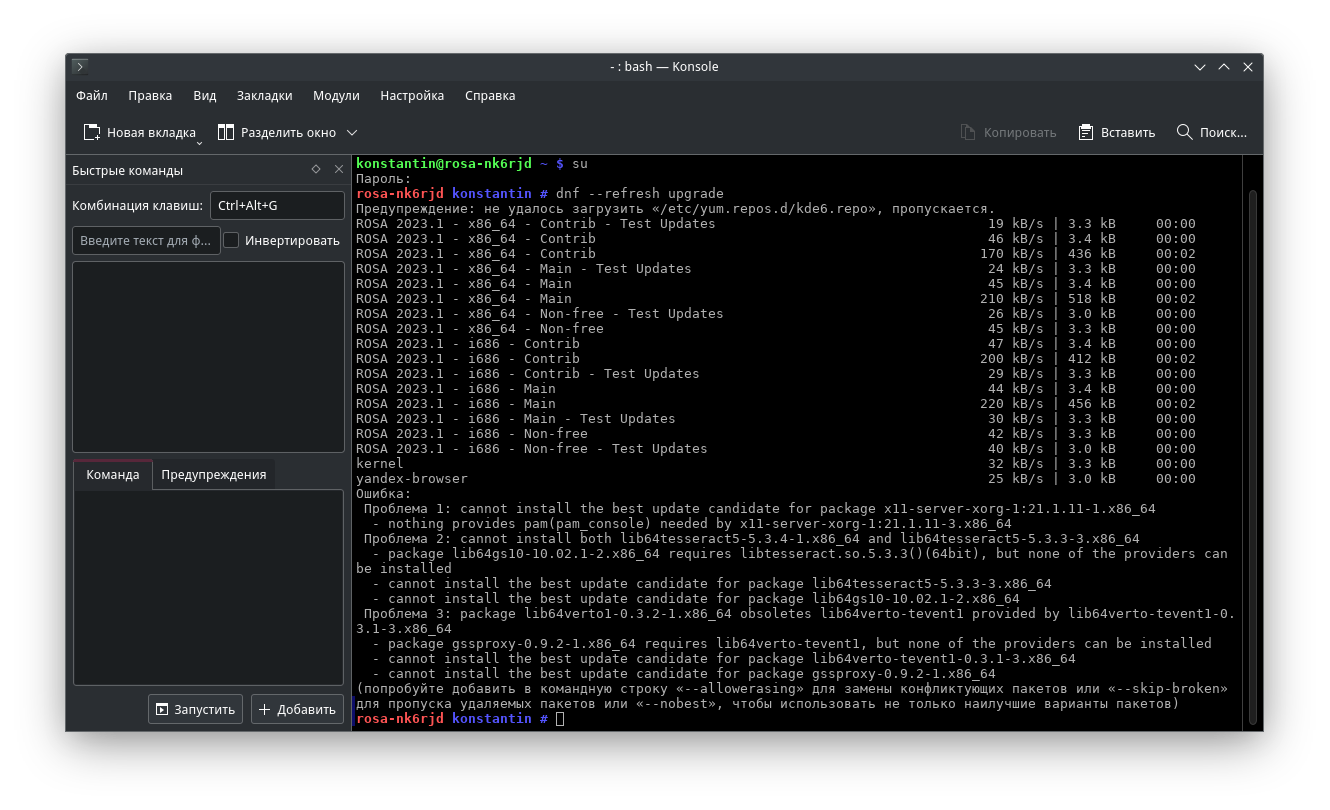Expand the Новая вкладка dropdown arrow

[199, 142]
